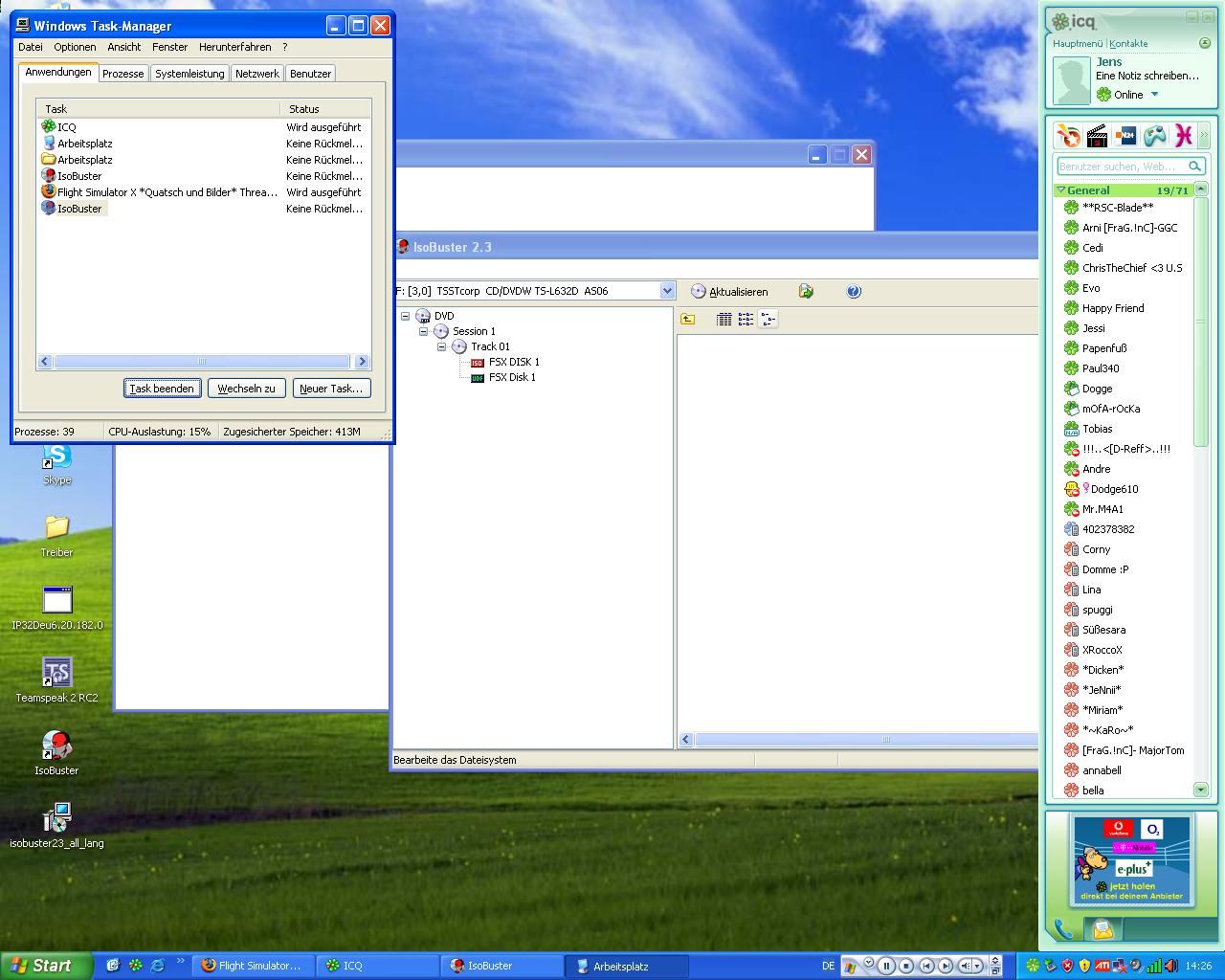This screenshot has height=980, width=1225.
Task: Skip to next track in taskbar player
Action: click(x=946, y=966)
